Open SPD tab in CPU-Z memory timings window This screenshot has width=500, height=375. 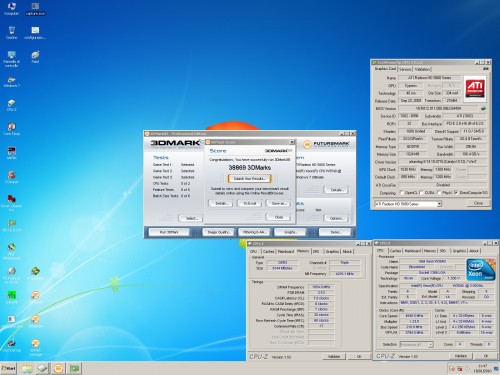tap(316, 251)
